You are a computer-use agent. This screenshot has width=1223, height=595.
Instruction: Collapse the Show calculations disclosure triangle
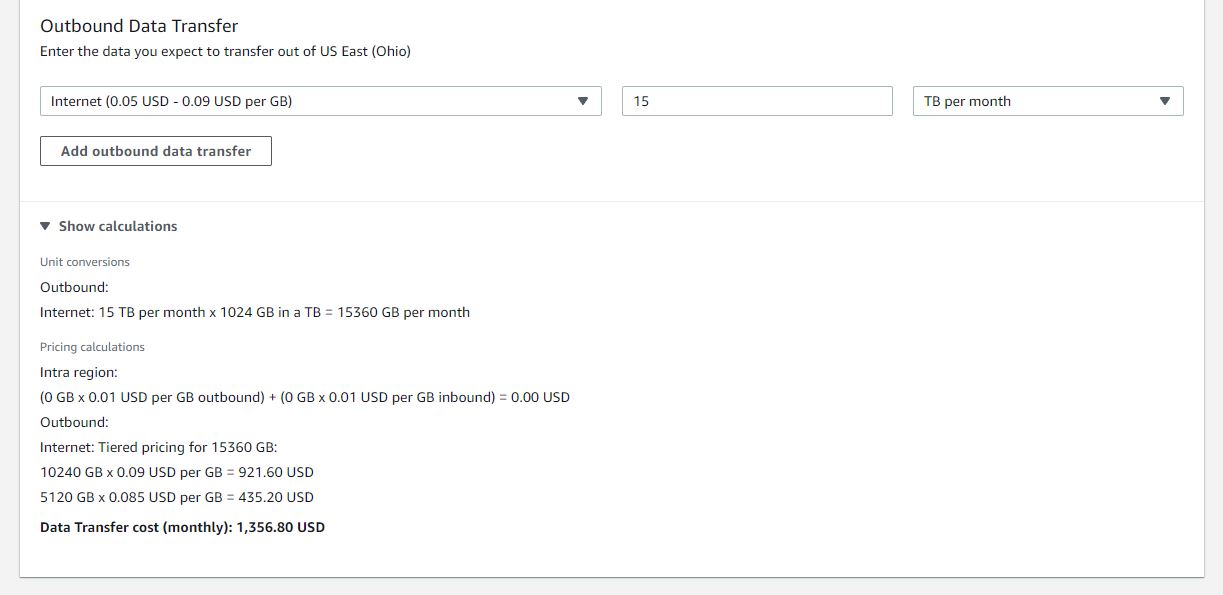point(45,227)
